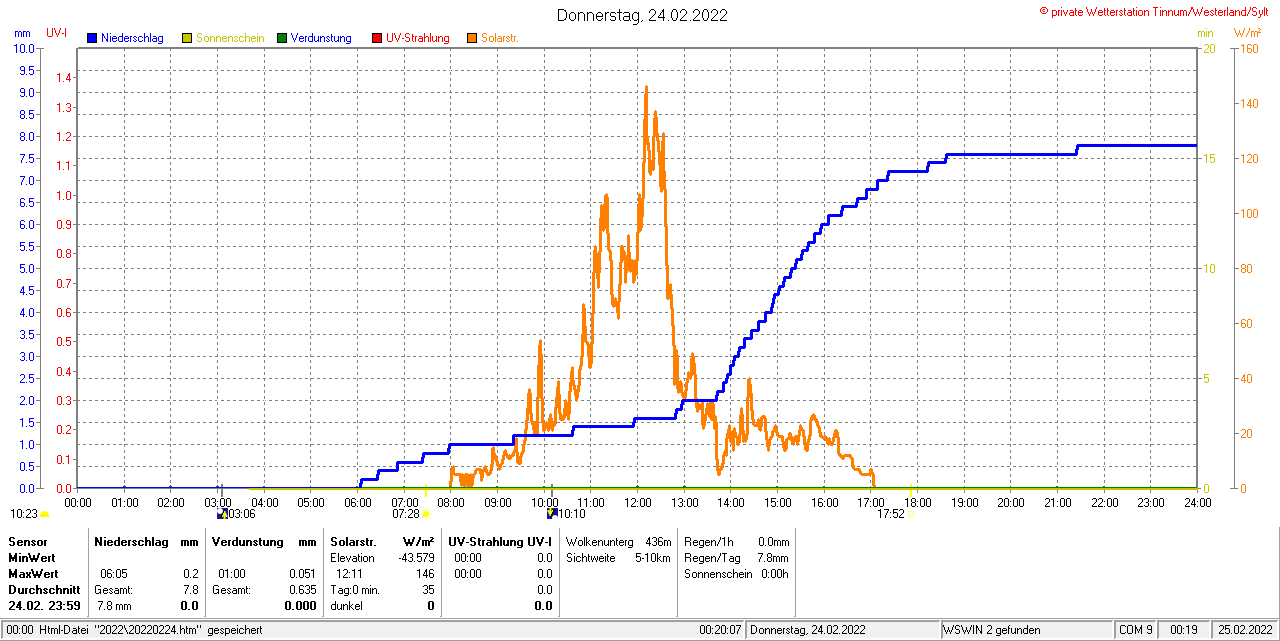
Task: Click the 0.051 Verdunstung max value
Action: click(301, 574)
